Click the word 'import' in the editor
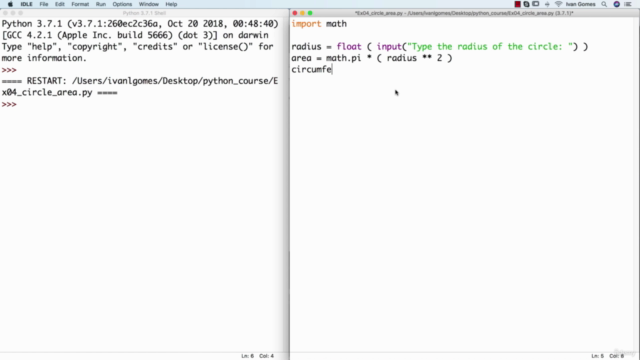 (306, 24)
